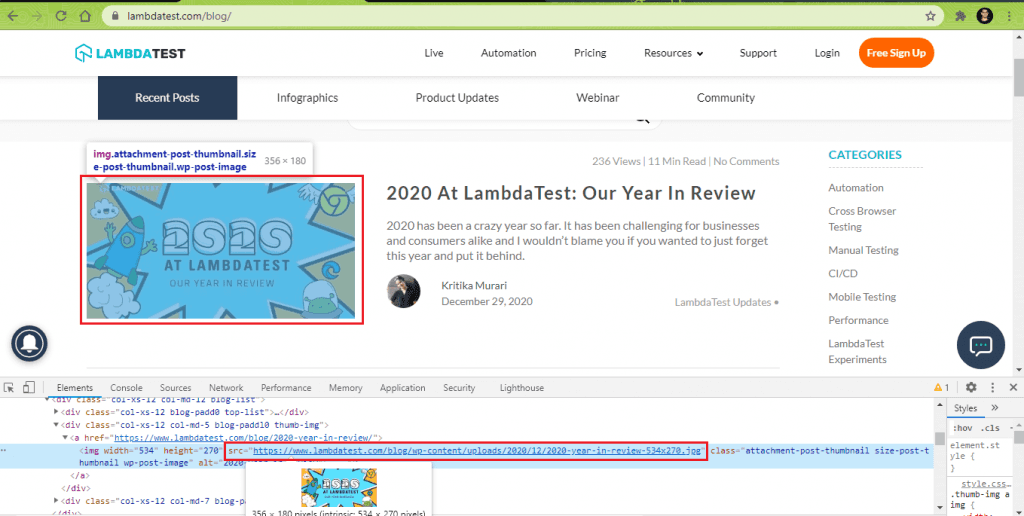Activate the DevTools element inspector icon

click(9, 387)
